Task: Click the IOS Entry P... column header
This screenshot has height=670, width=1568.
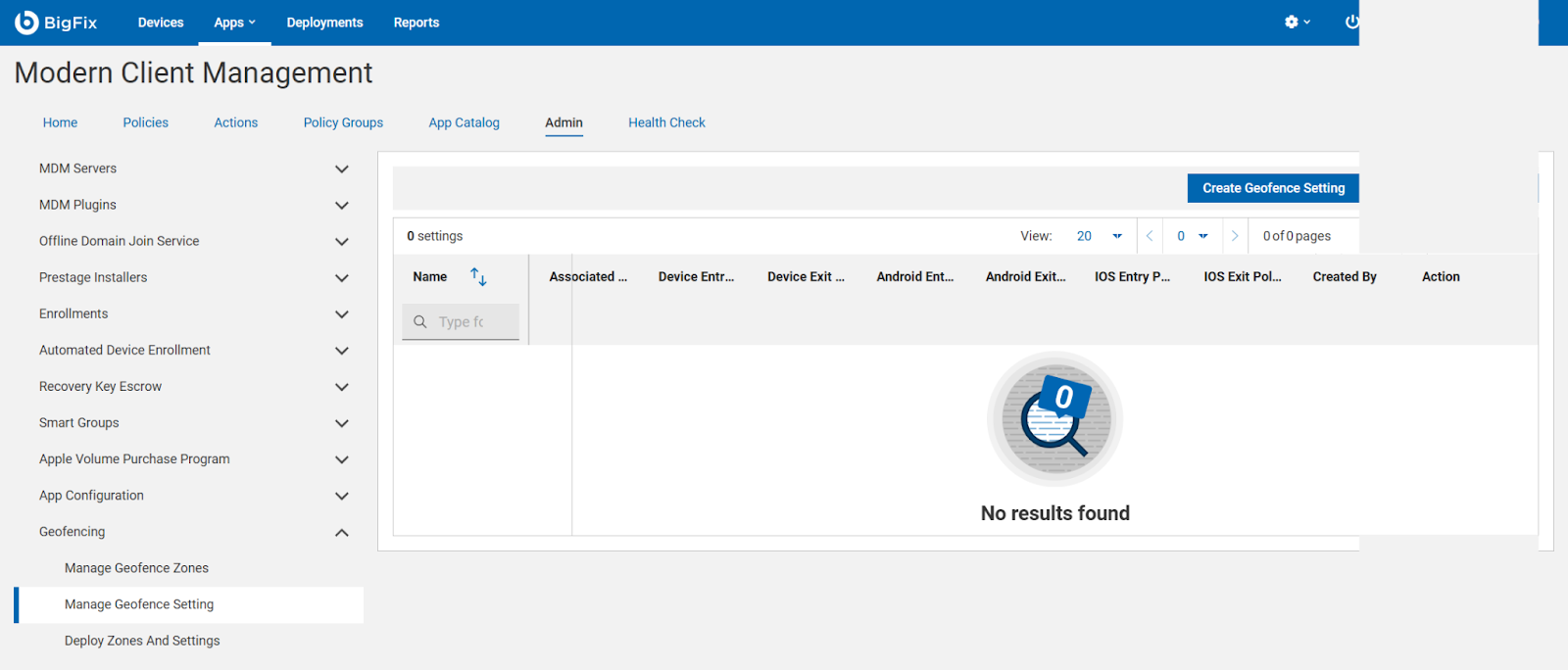Action: [1133, 277]
